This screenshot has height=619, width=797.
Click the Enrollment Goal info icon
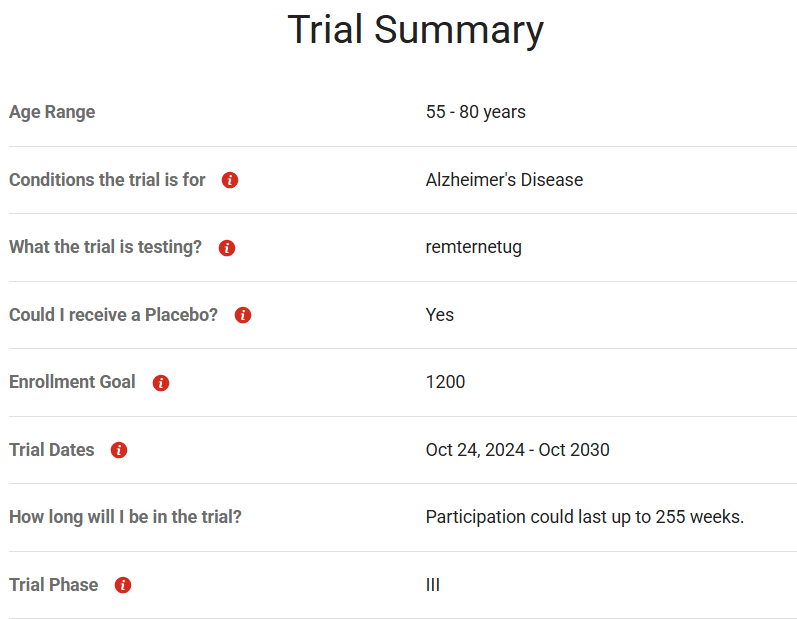coord(161,383)
